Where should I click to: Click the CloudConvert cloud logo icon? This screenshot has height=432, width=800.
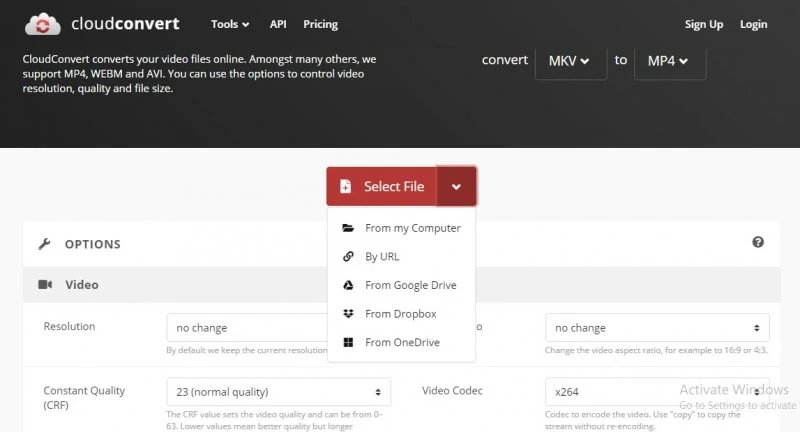[x=42, y=24]
